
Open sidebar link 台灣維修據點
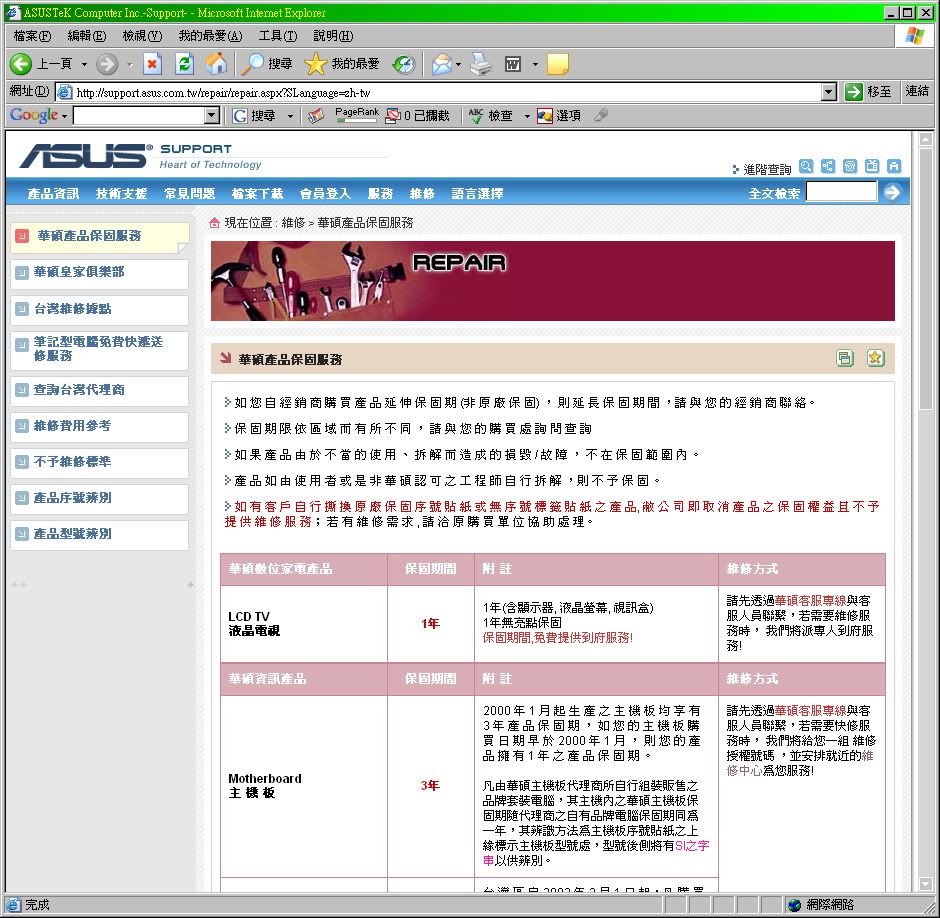click(x=72, y=308)
